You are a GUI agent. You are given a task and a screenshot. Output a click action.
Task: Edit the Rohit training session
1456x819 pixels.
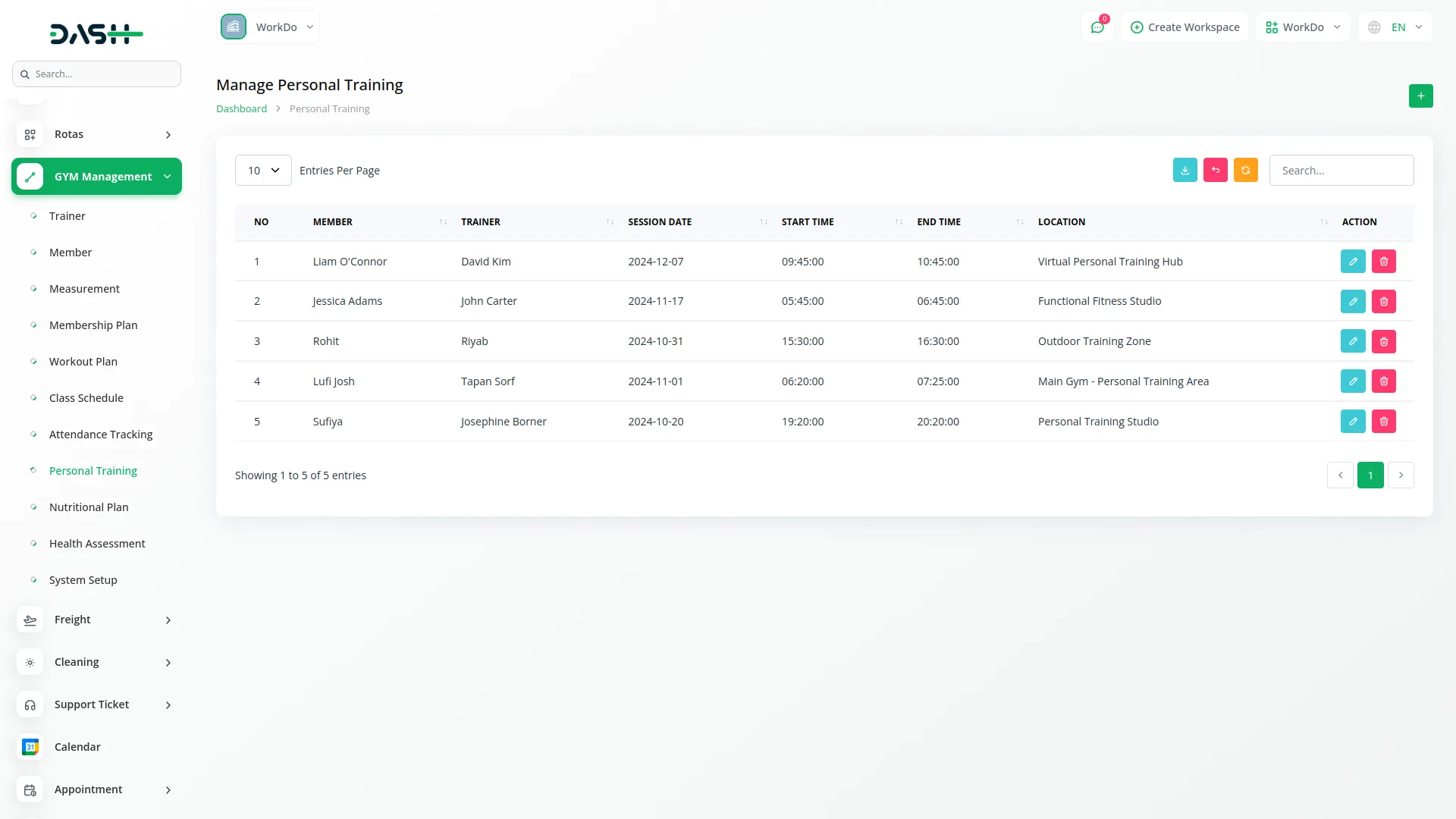(1352, 341)
